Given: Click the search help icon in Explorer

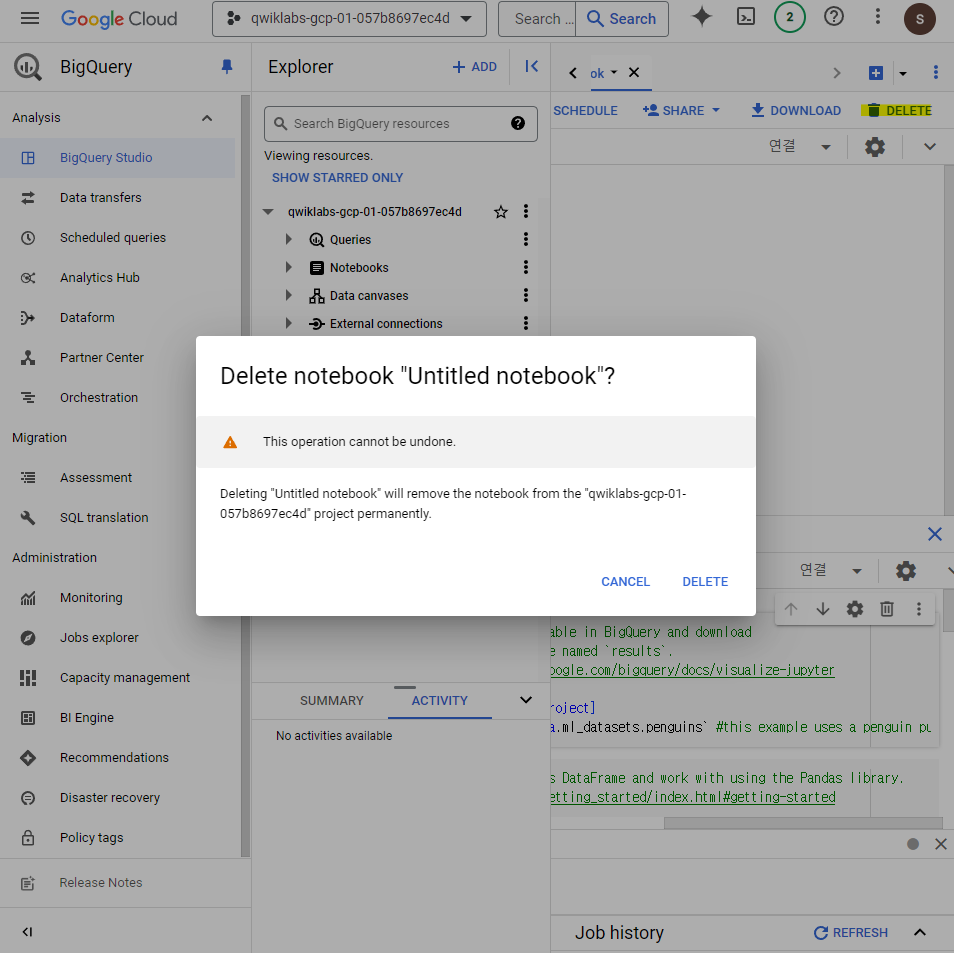Looking at the screenshot, I should [x=518, y=124].
